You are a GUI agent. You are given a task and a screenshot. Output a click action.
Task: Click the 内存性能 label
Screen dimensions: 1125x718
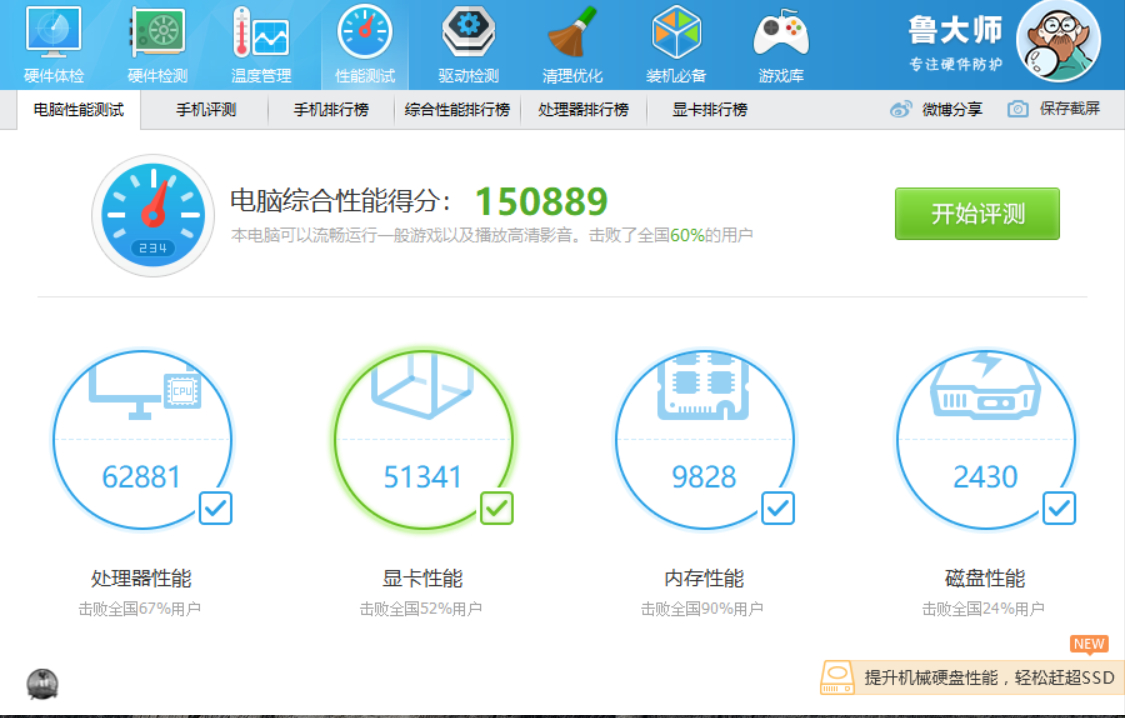704,578
